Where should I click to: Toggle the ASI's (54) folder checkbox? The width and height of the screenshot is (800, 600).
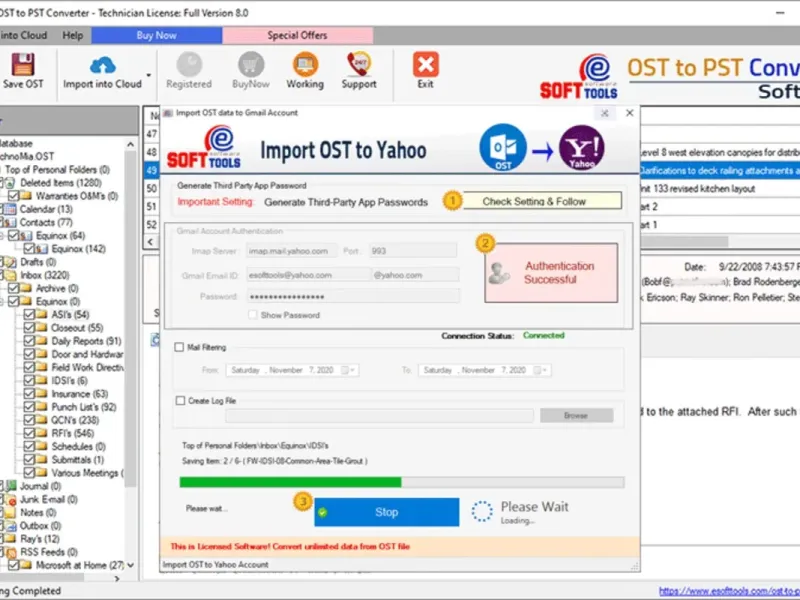pos(30,314)
